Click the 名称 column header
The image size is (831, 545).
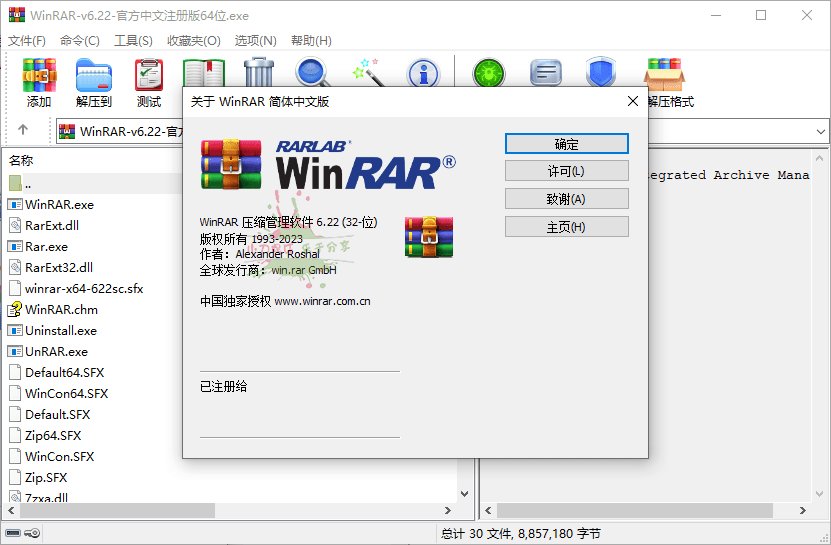pyautogui.click(x=22, y=160)
